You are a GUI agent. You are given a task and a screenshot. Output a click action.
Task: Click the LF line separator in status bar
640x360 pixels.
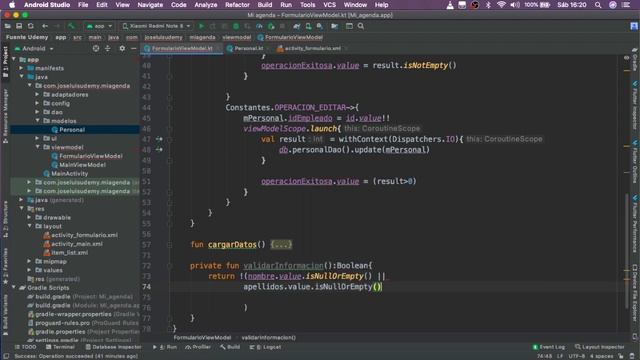click(x=560, y=356)
